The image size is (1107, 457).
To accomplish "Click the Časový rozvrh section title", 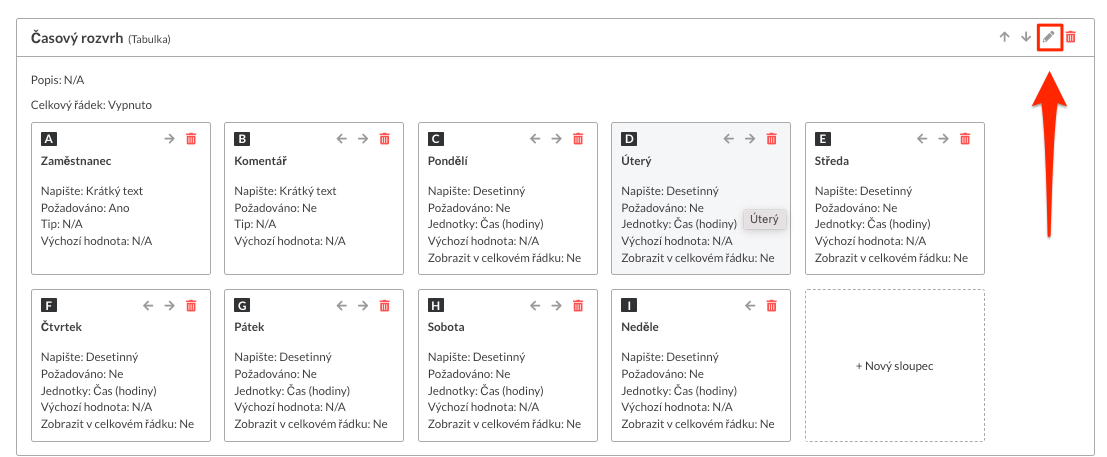I will tap(76, 38).
